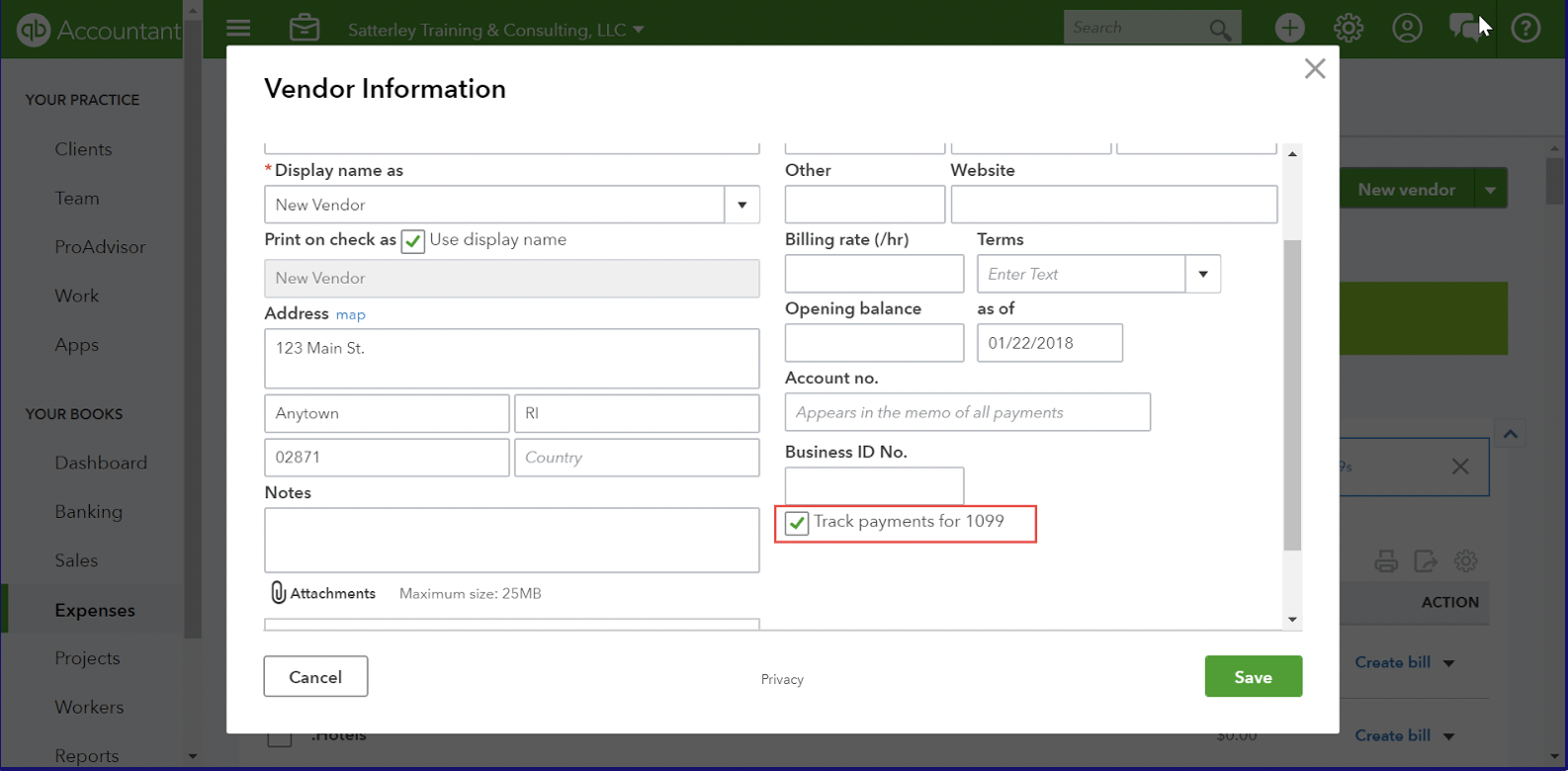Image resolution: width=1568 pixels, height=771 pixels.
Task: Open .Hotels row Create bill dropdown arrow
Action: [x=1448, y=736]
